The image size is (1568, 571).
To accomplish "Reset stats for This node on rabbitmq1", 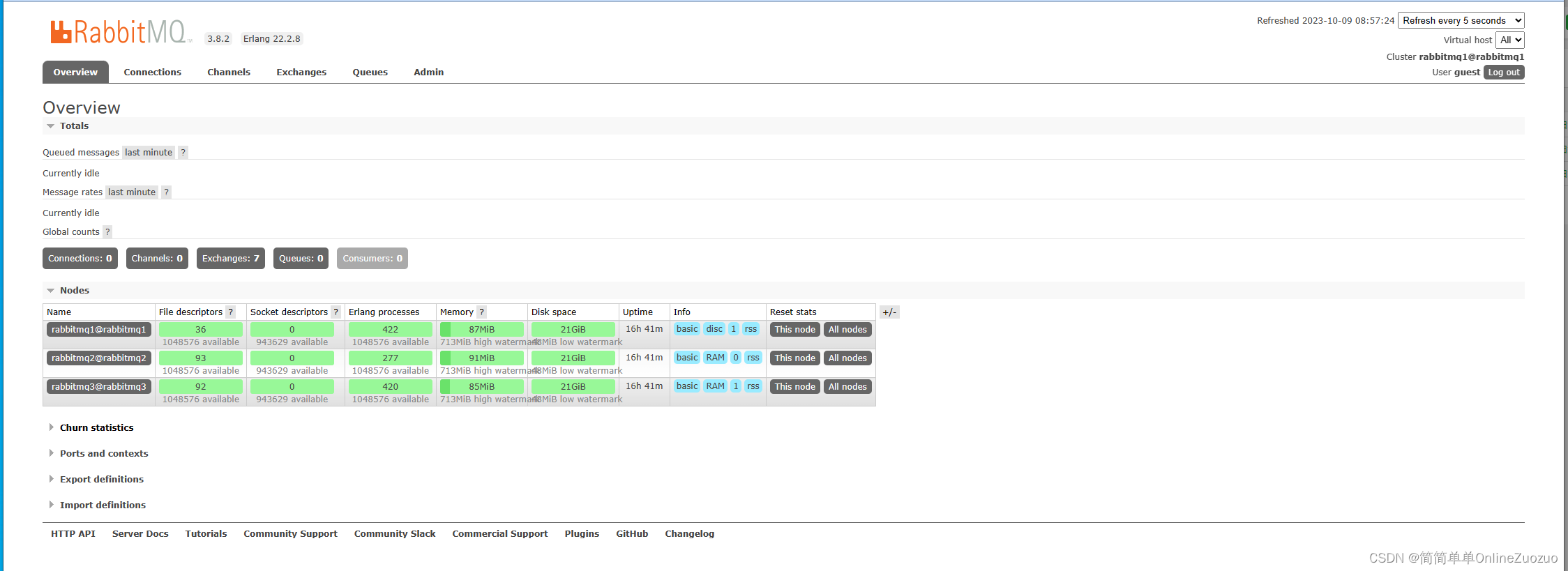I will tap(794, 329).
